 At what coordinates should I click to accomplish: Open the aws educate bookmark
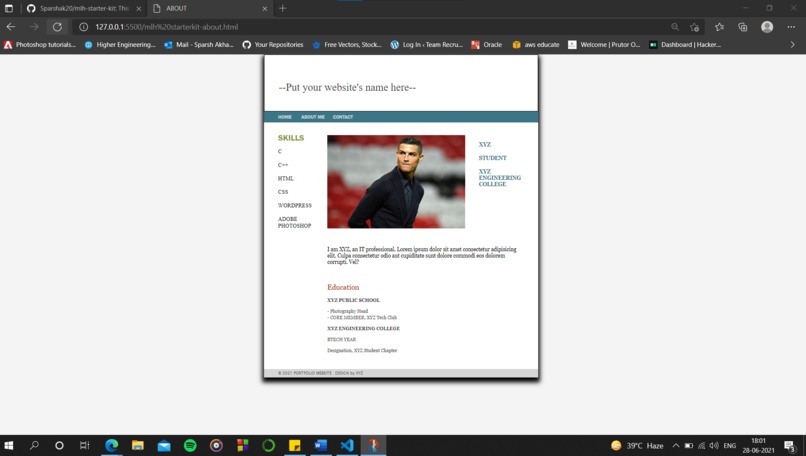pos(536,45)
